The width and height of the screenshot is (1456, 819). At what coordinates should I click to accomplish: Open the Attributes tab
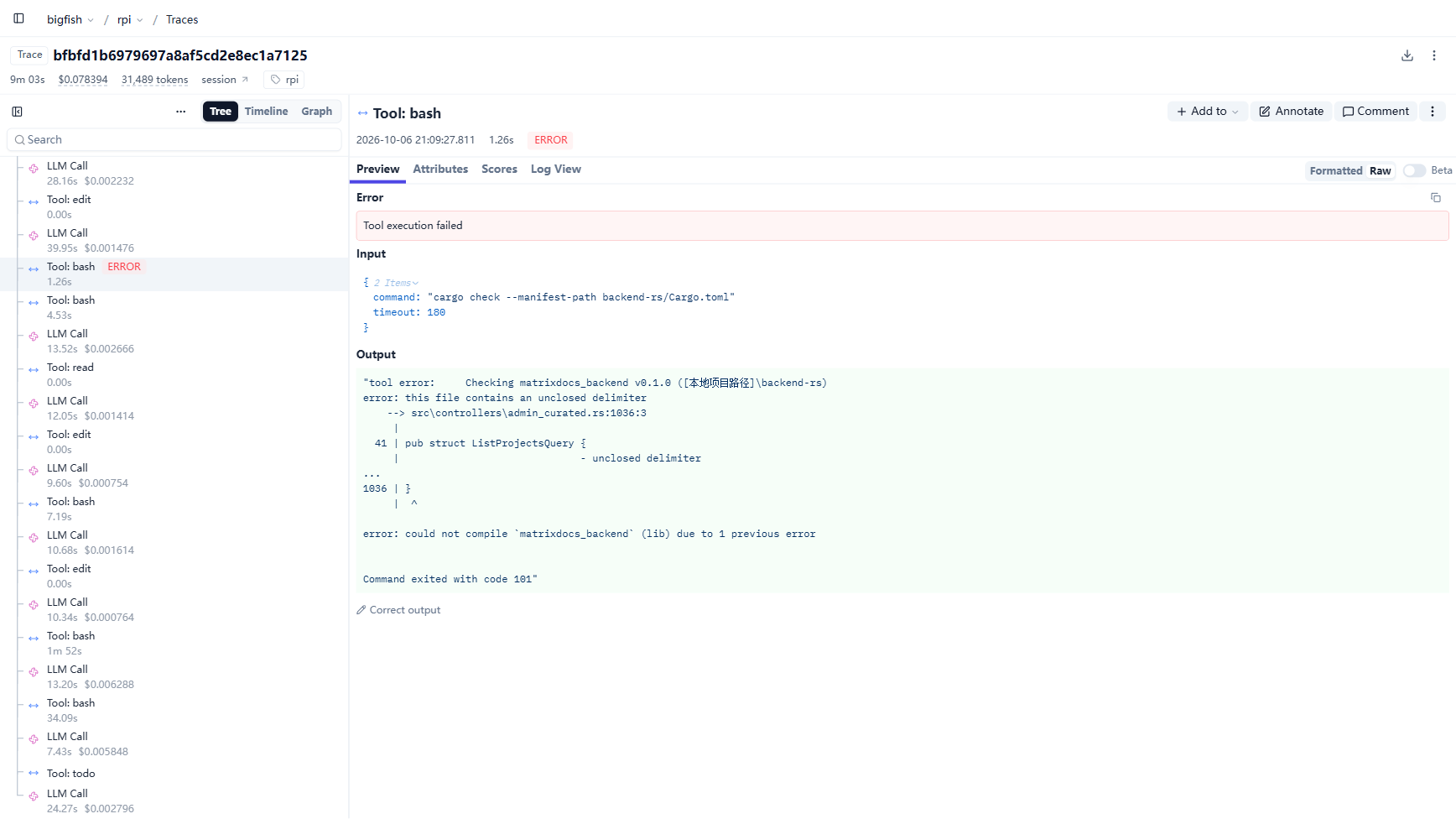pos(440,170)
